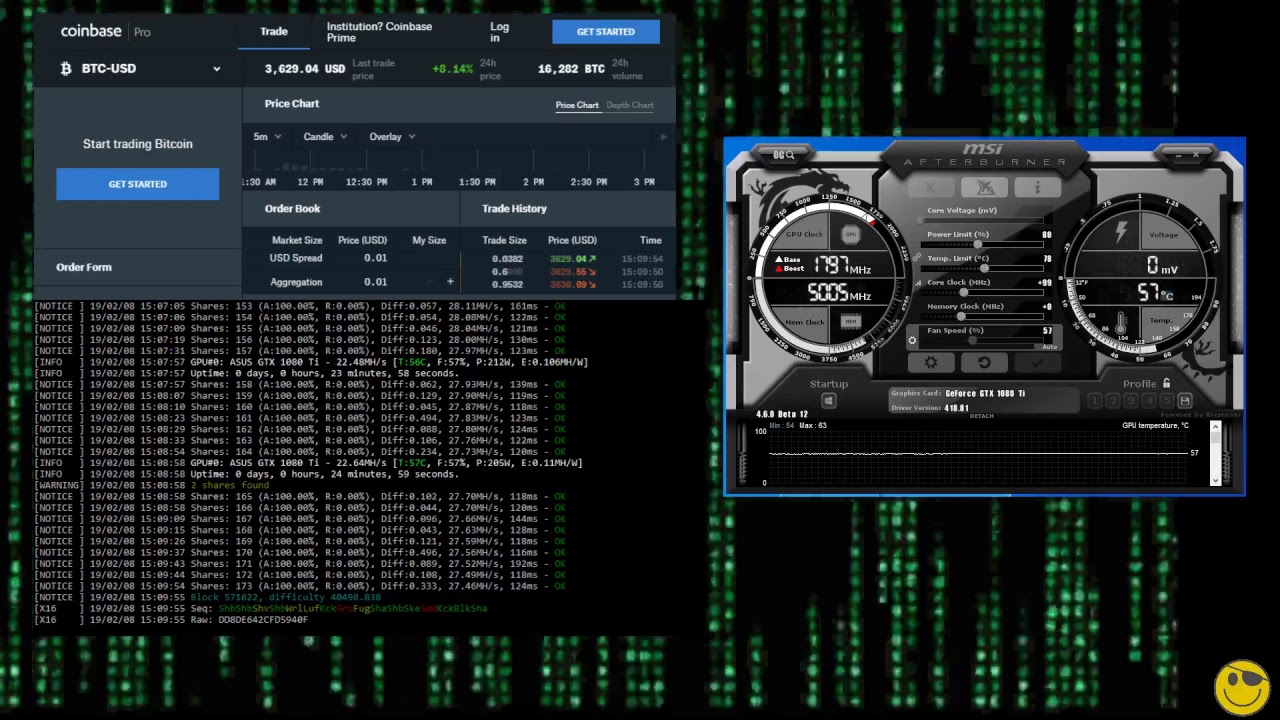Image resolution: width=1280 pixels, height=720 pixels.
Task: Reset Afterburner settings with circular arrow
Action: pos(984,363)
